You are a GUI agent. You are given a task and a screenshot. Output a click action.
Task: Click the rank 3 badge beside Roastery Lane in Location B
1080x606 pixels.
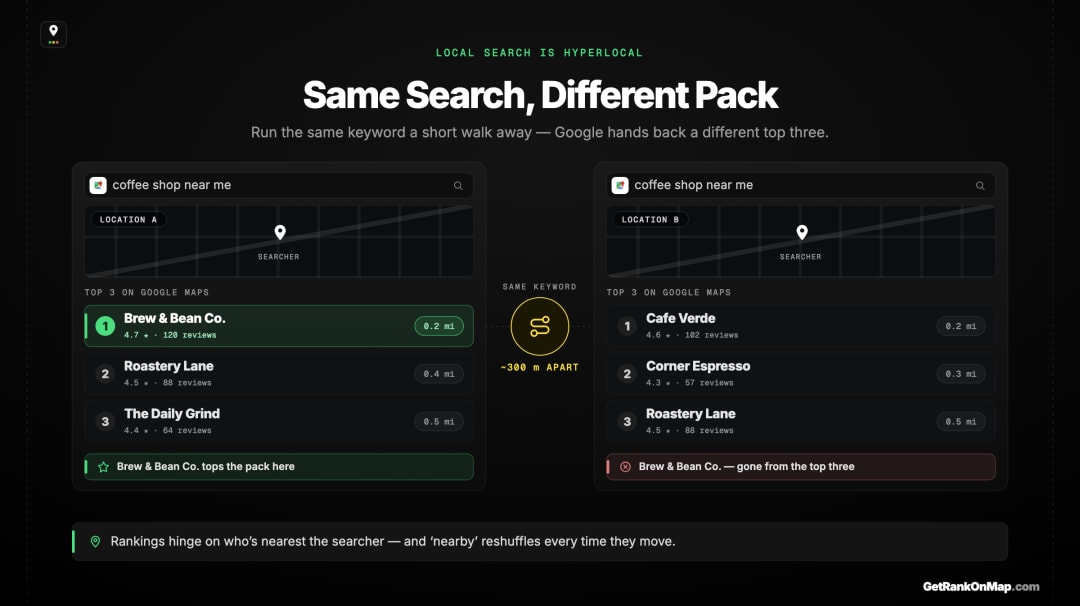pyautogui.click(x=627, y=421)
